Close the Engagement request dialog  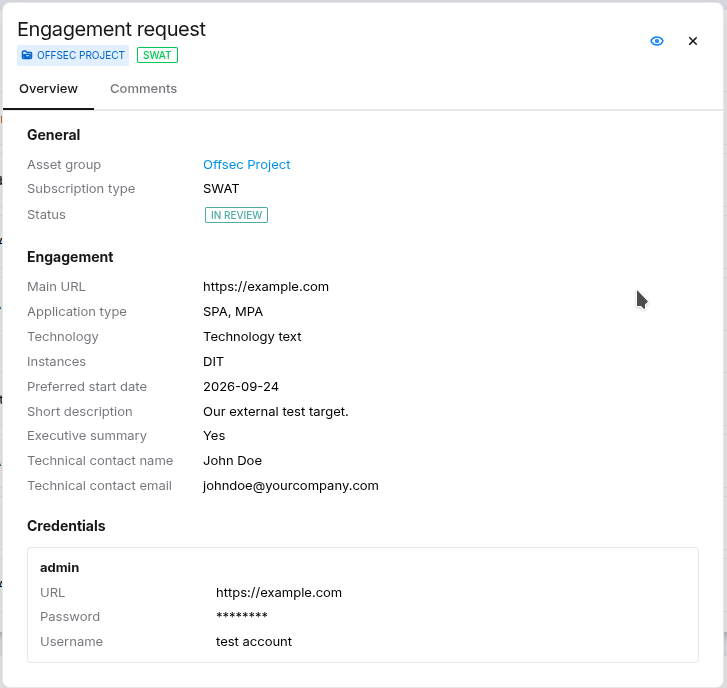tap(693, 41)
